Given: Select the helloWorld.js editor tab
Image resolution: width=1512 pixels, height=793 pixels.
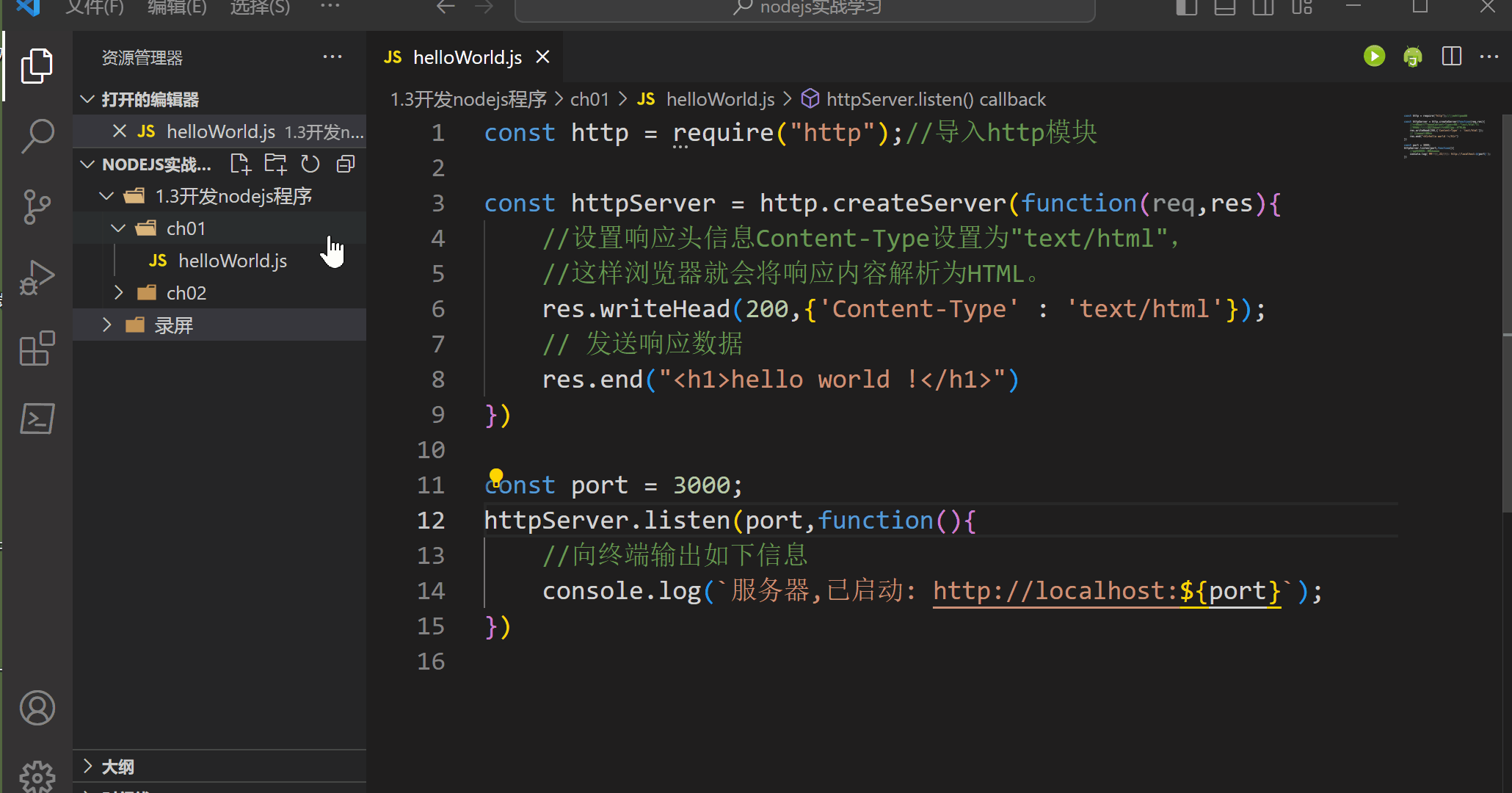Looking at the screenshot, I should tap(467, 57).
